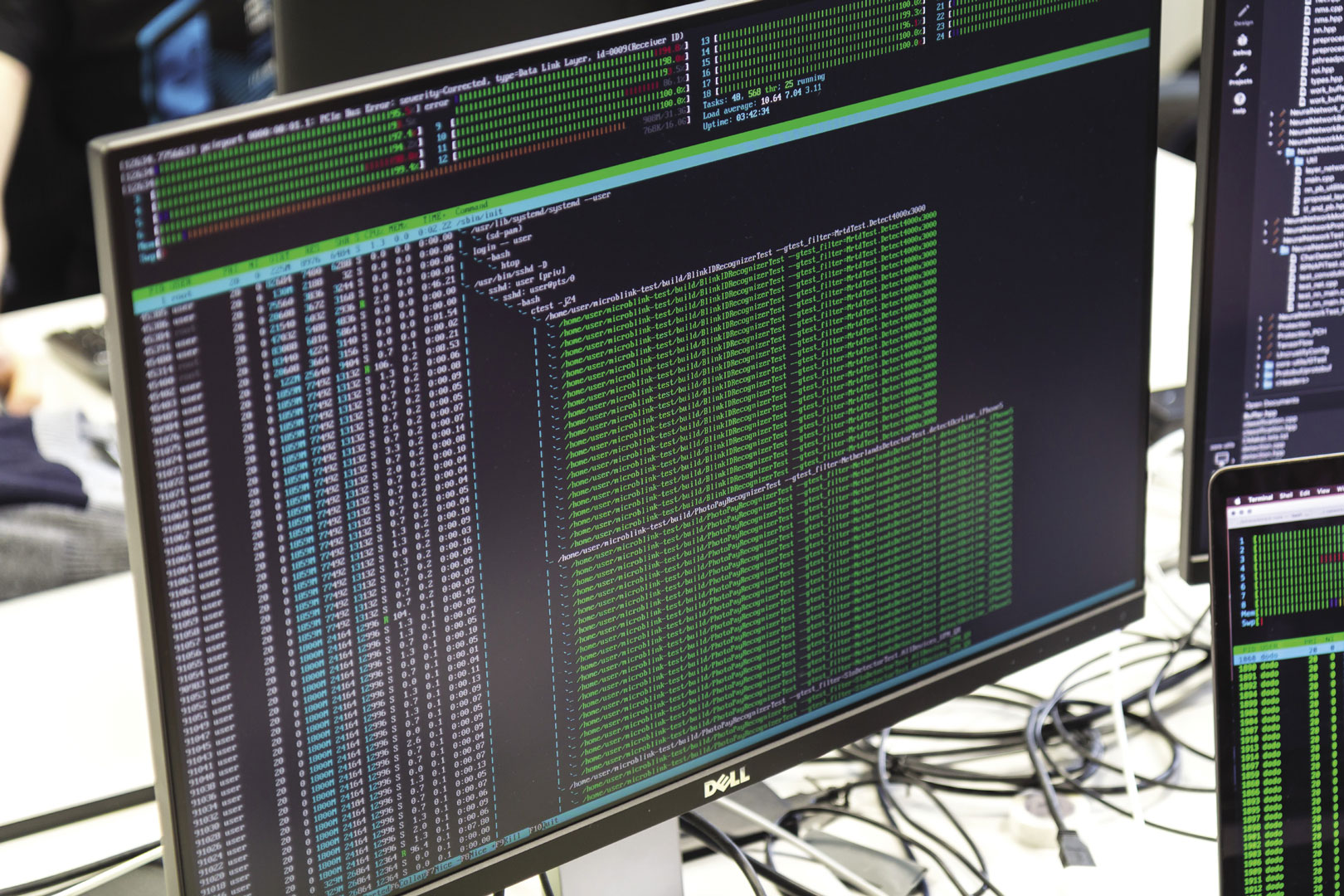The image size is (1344, 896).
Task: Select '/usr/bin/sshd -D' process row
Action: [x=510, y=274]
